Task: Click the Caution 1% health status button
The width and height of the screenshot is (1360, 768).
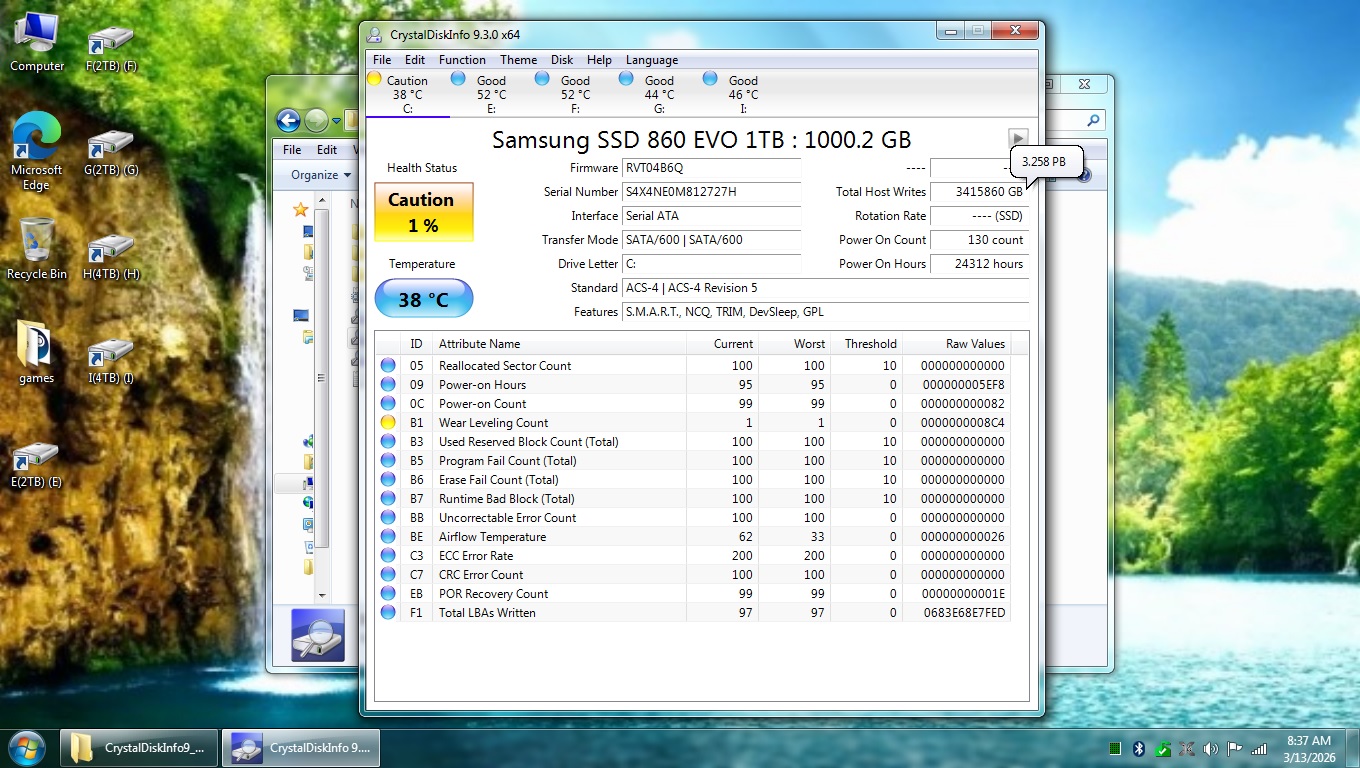Action: 423,212
